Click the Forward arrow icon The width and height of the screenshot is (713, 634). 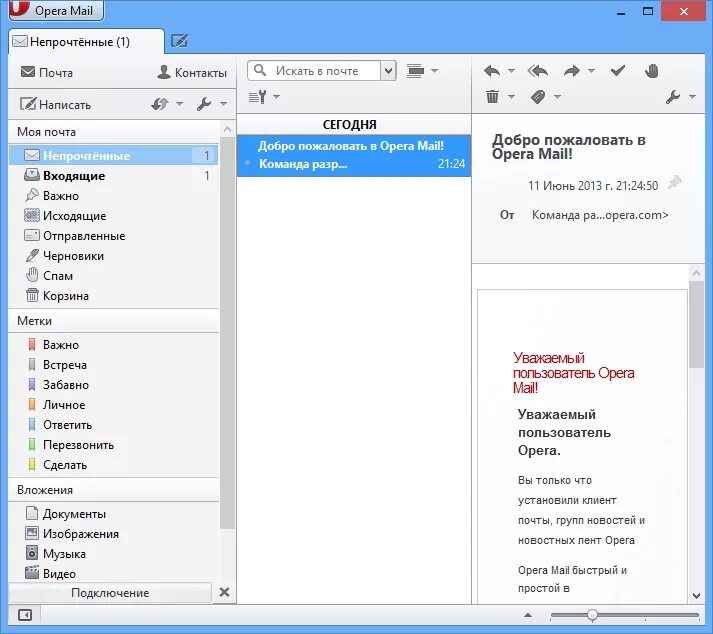pyautogui.click(x=572, y=71)
